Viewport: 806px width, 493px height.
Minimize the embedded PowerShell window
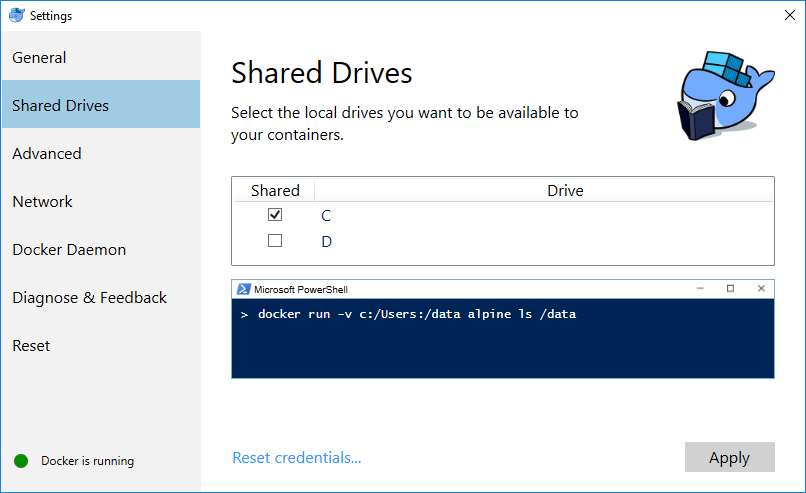point(699,288)
